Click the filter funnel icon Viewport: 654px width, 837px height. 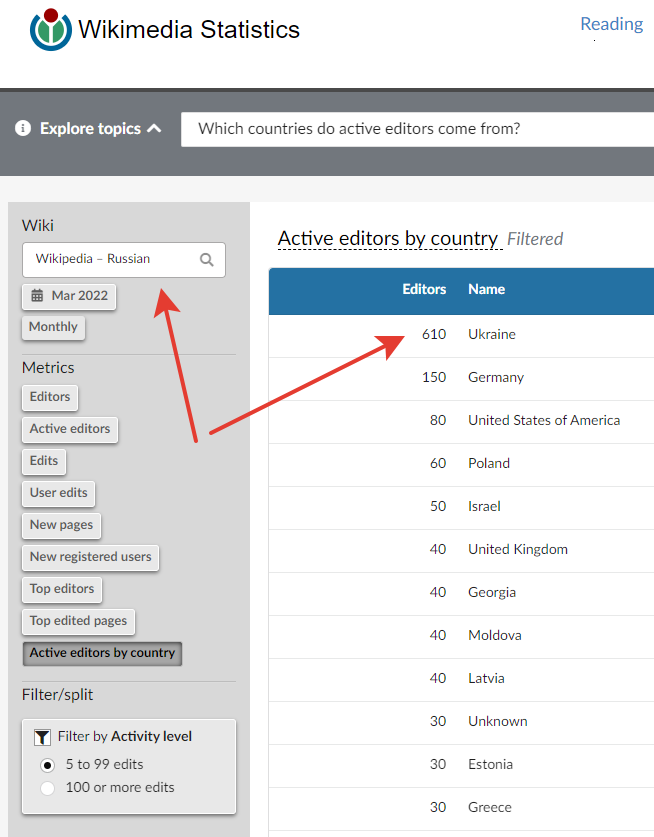[x=42, y=737]
